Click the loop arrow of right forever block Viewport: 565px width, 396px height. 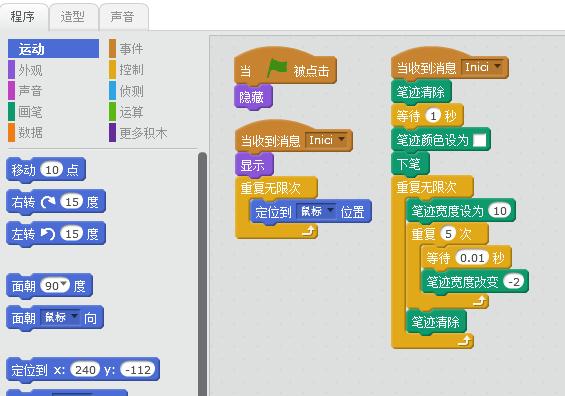tap(464, 340)
